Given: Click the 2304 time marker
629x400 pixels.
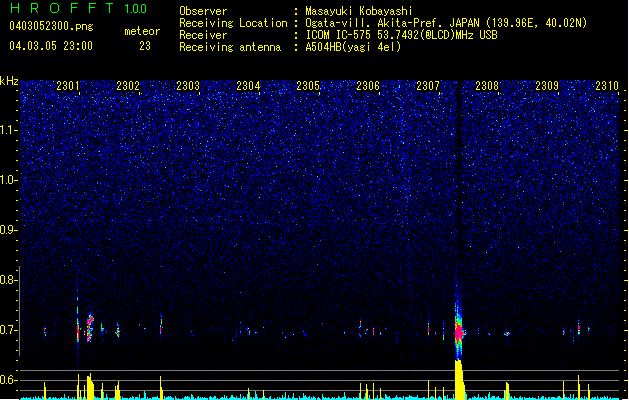Looking at the screenshot, I should tap(248, 86).
